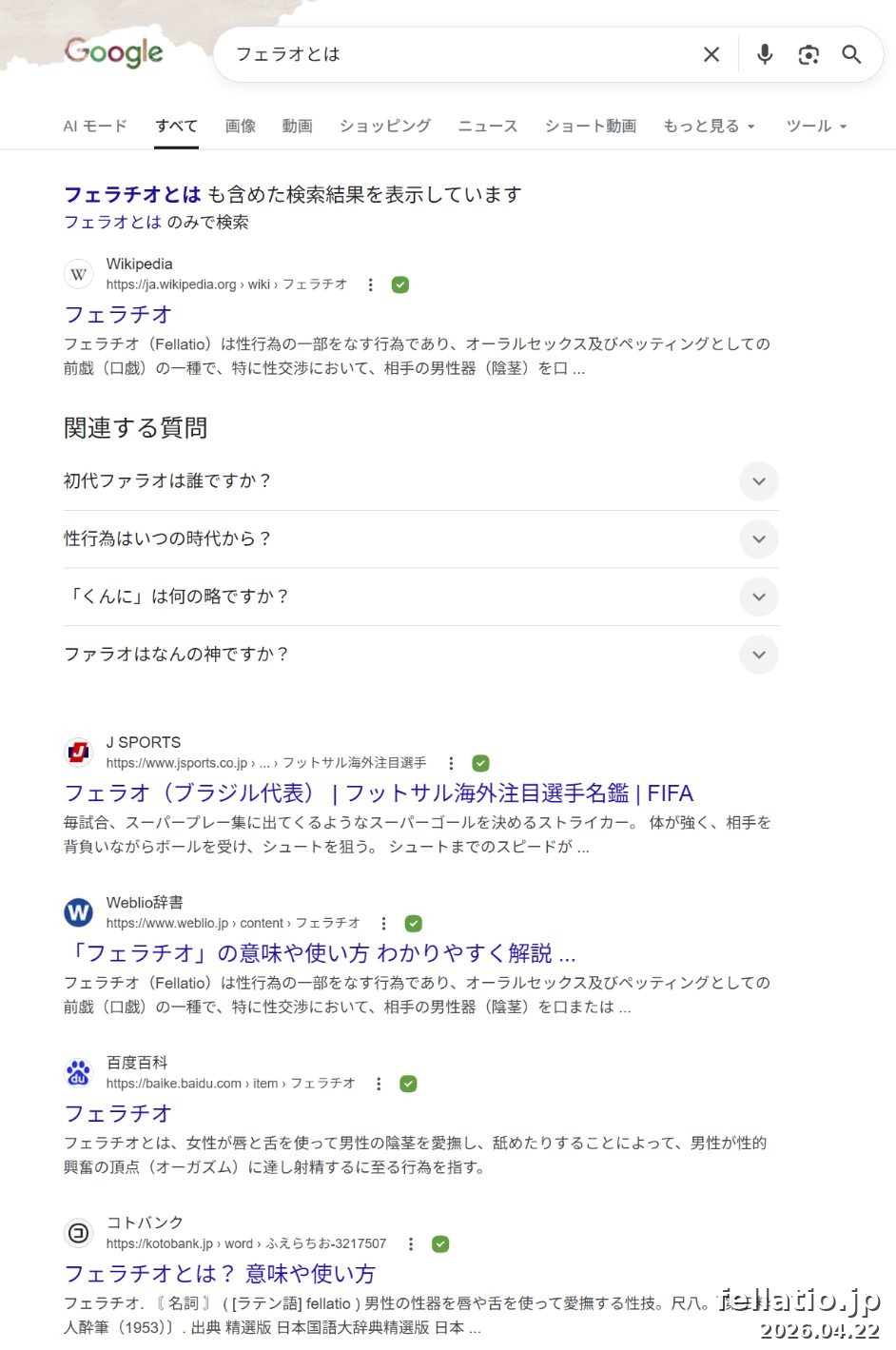This screenshot has height=1350, width=896.
Task: Open the フェラチオ Wikipedia result link
Action: coord(117,314)
